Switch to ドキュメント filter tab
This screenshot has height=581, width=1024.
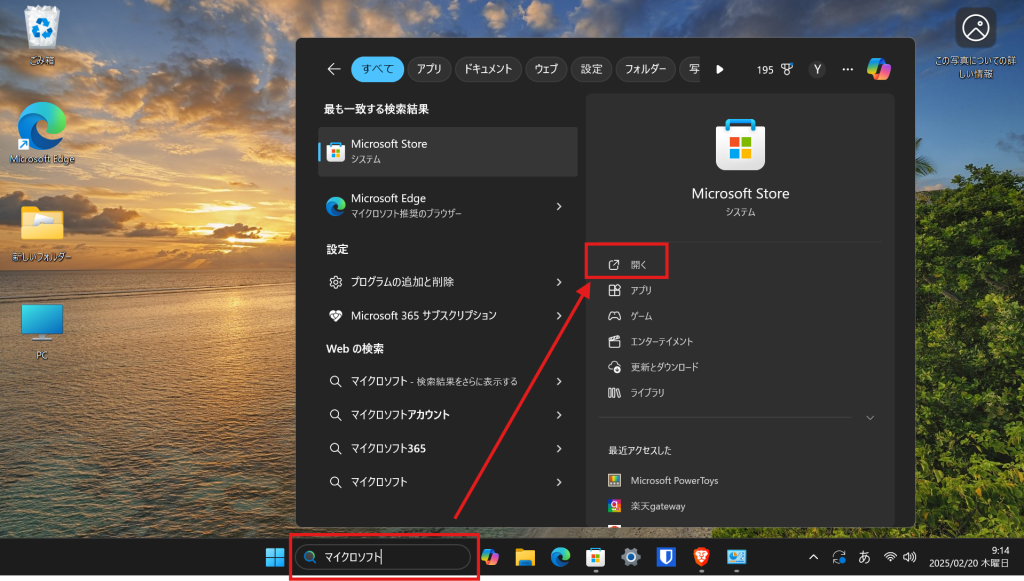pos(489,69)
